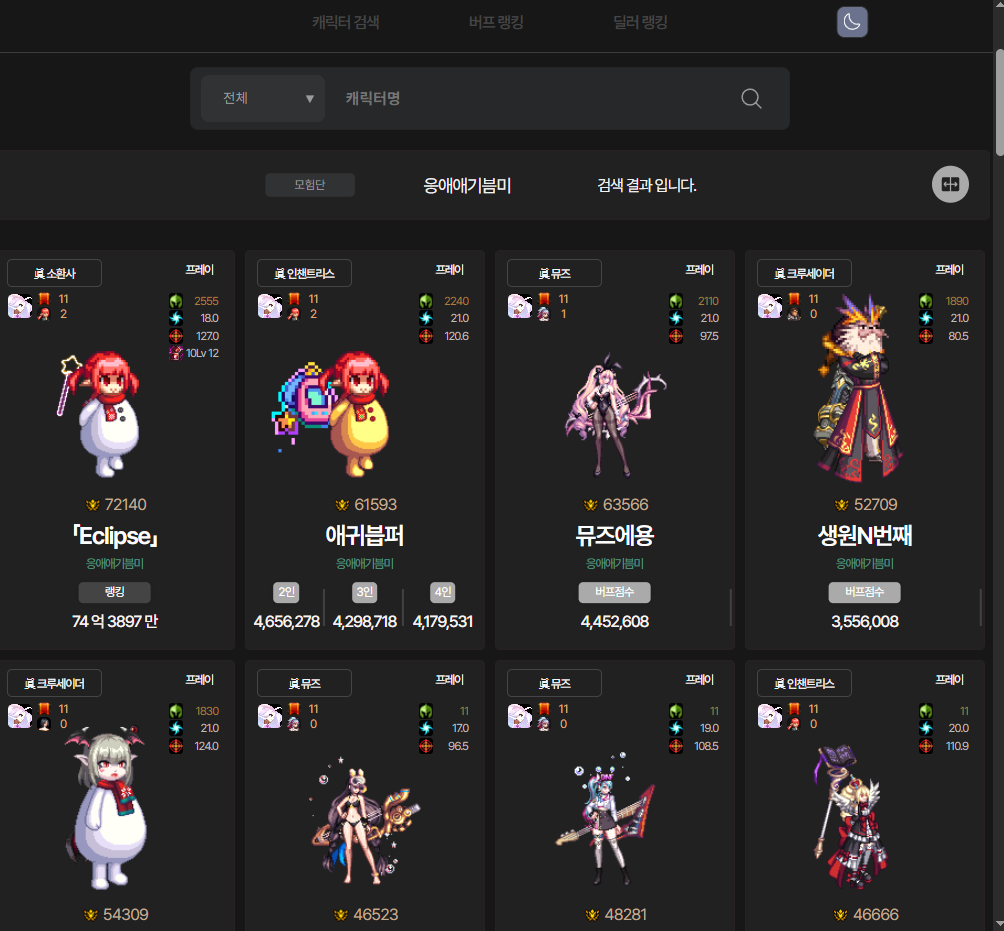Viewport: 1004px width, 931px height.
Task: Click the 응애애기븜미 link under 「Eclipse」
Action: point(115,563)
